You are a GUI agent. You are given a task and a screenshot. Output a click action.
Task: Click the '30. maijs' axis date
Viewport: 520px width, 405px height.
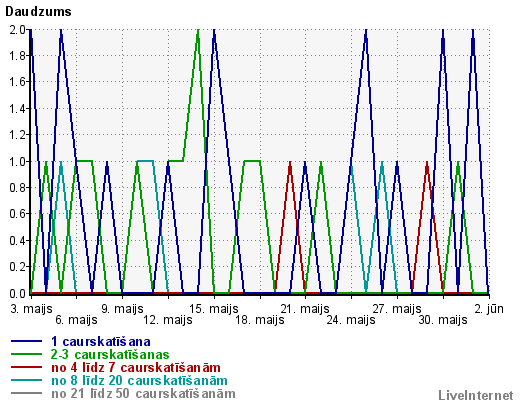(443, 320)
